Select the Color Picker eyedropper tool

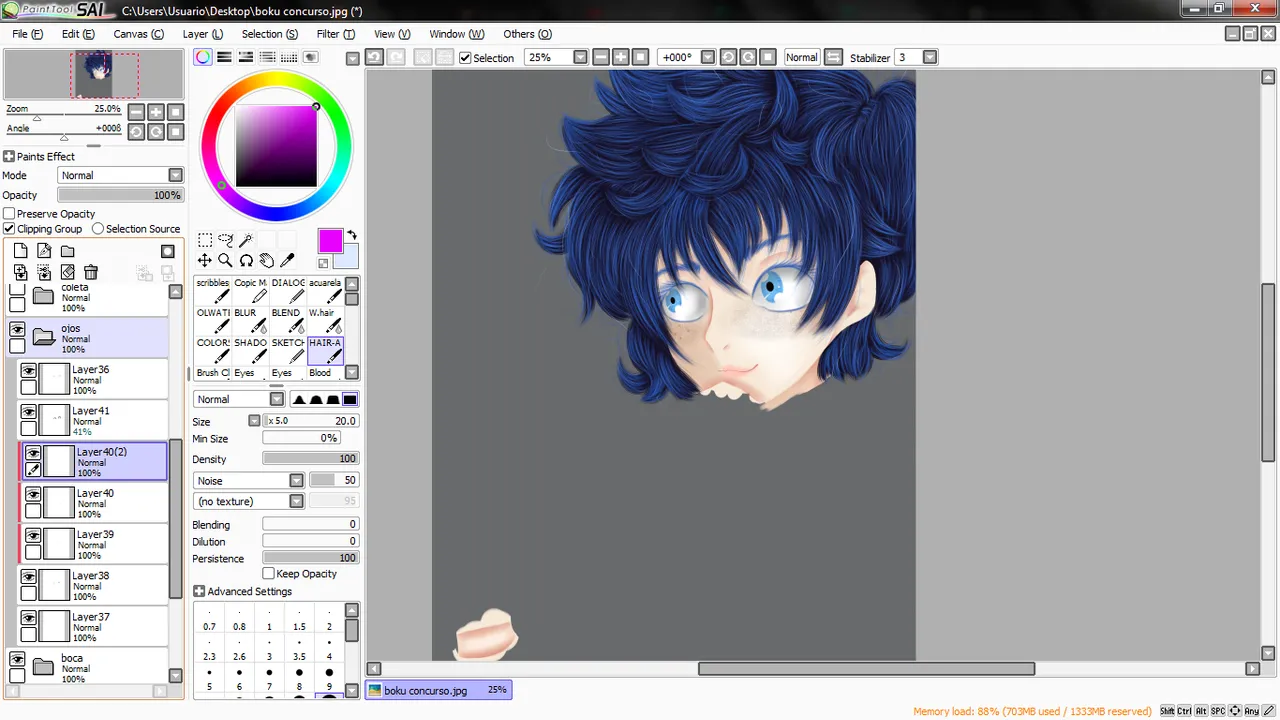[x=287, y=260]
